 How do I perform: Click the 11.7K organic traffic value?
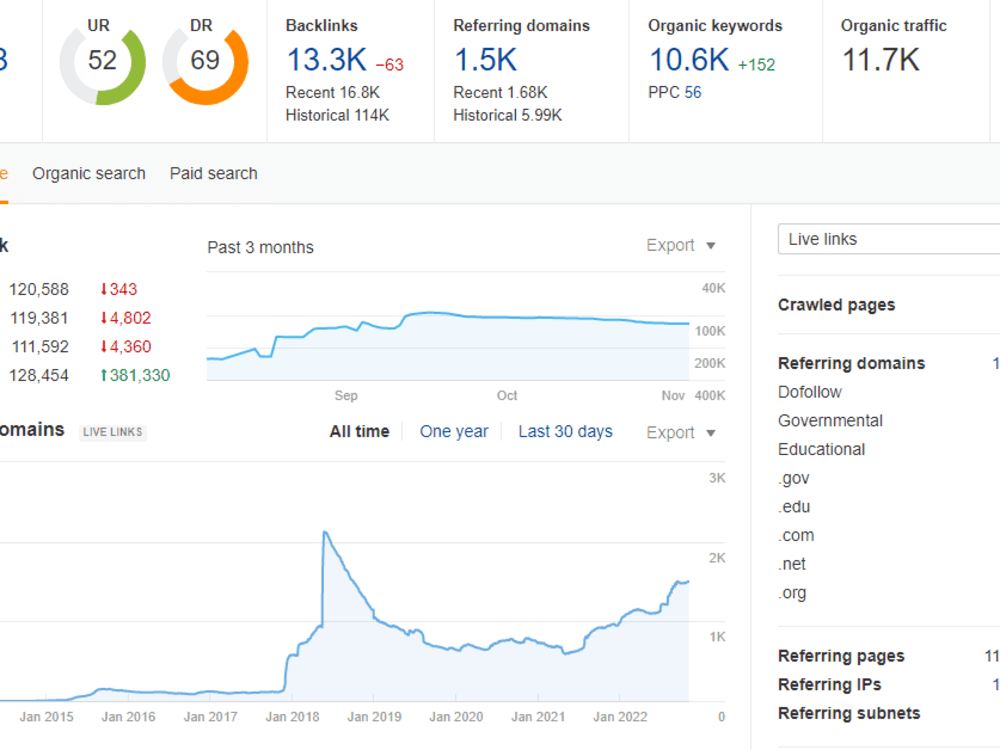881,60
